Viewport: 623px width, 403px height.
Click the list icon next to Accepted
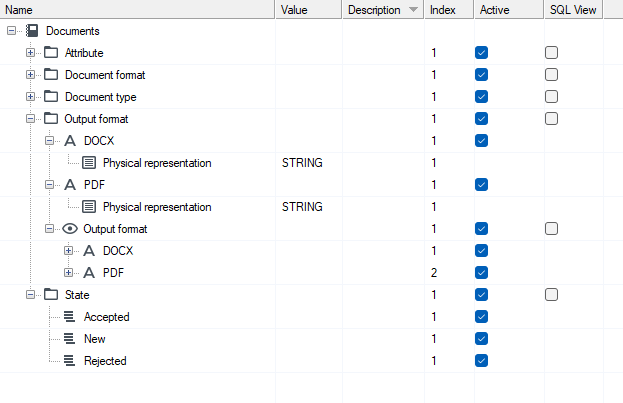70,316
